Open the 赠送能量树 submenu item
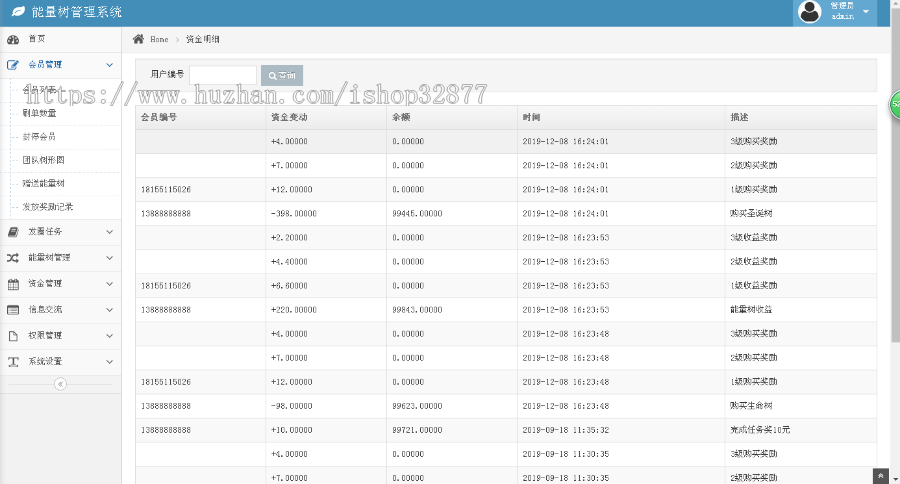The height and width of the screenshot is (484, 900). 44,184
